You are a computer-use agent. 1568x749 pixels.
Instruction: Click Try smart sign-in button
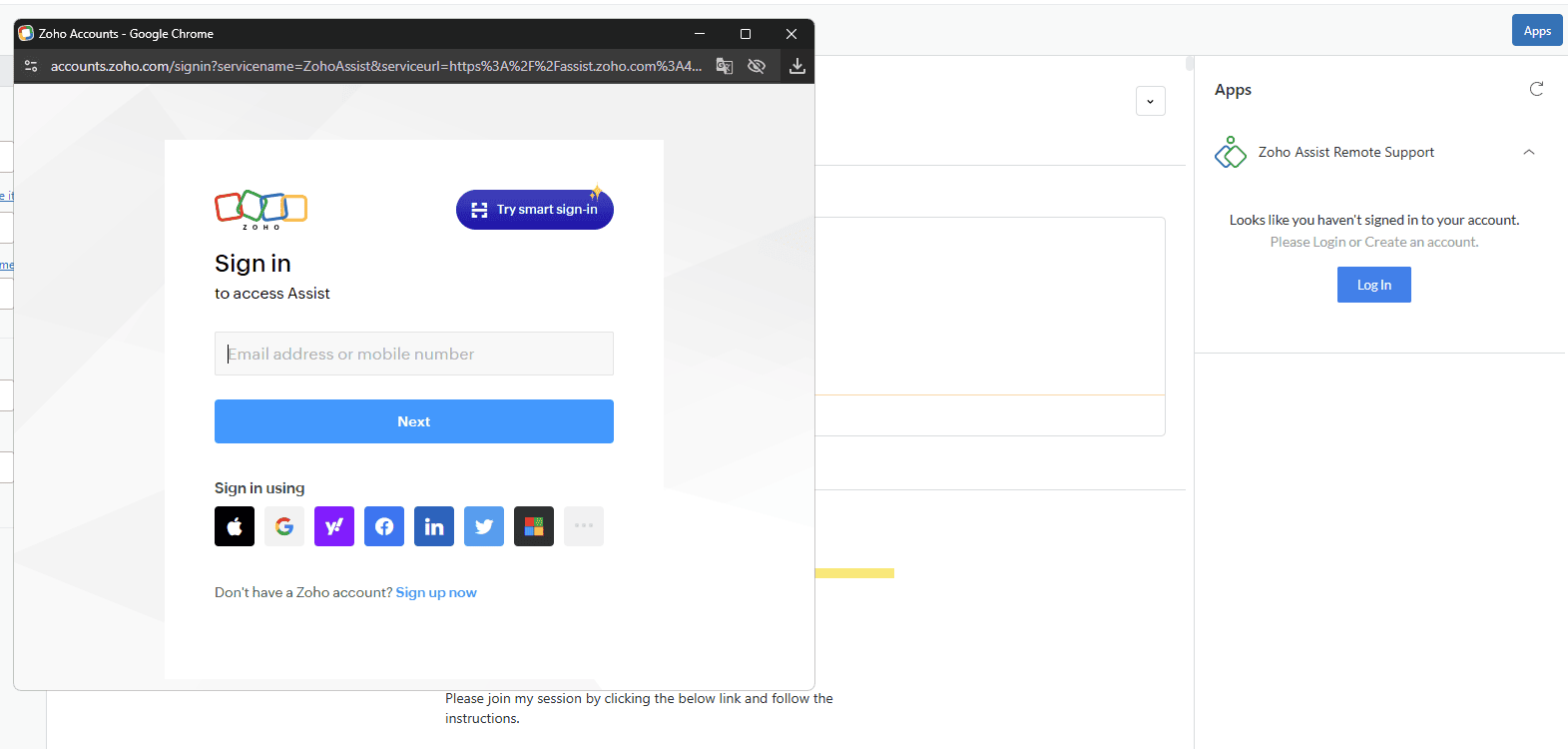535,210
